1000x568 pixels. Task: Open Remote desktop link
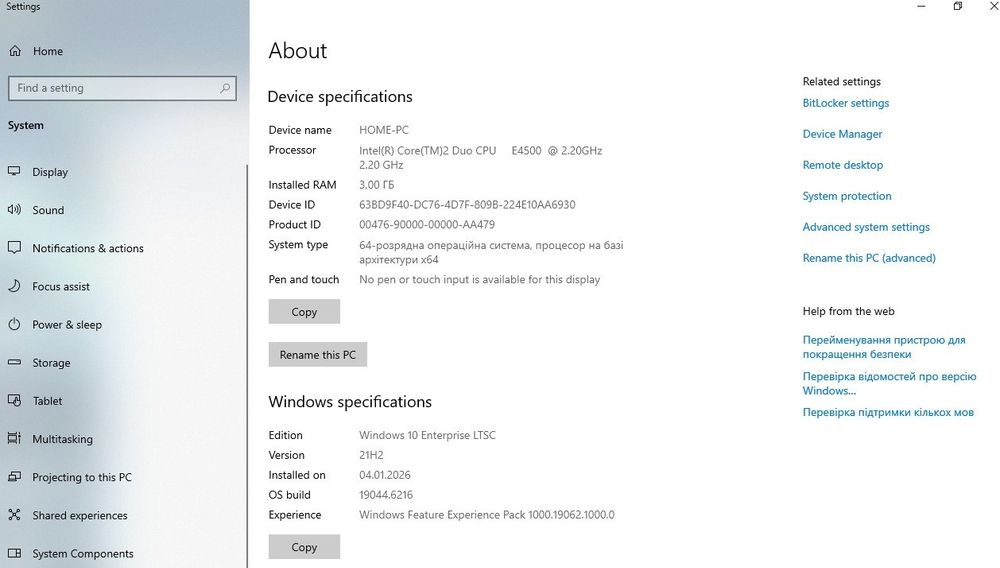(842, 165)
